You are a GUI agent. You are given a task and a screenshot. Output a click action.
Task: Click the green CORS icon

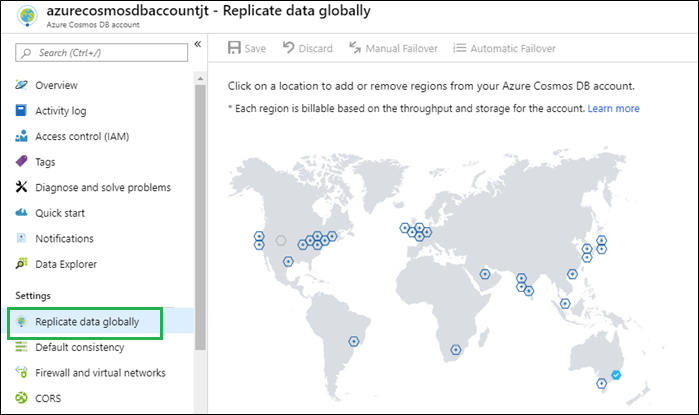[x=21, y=397]
